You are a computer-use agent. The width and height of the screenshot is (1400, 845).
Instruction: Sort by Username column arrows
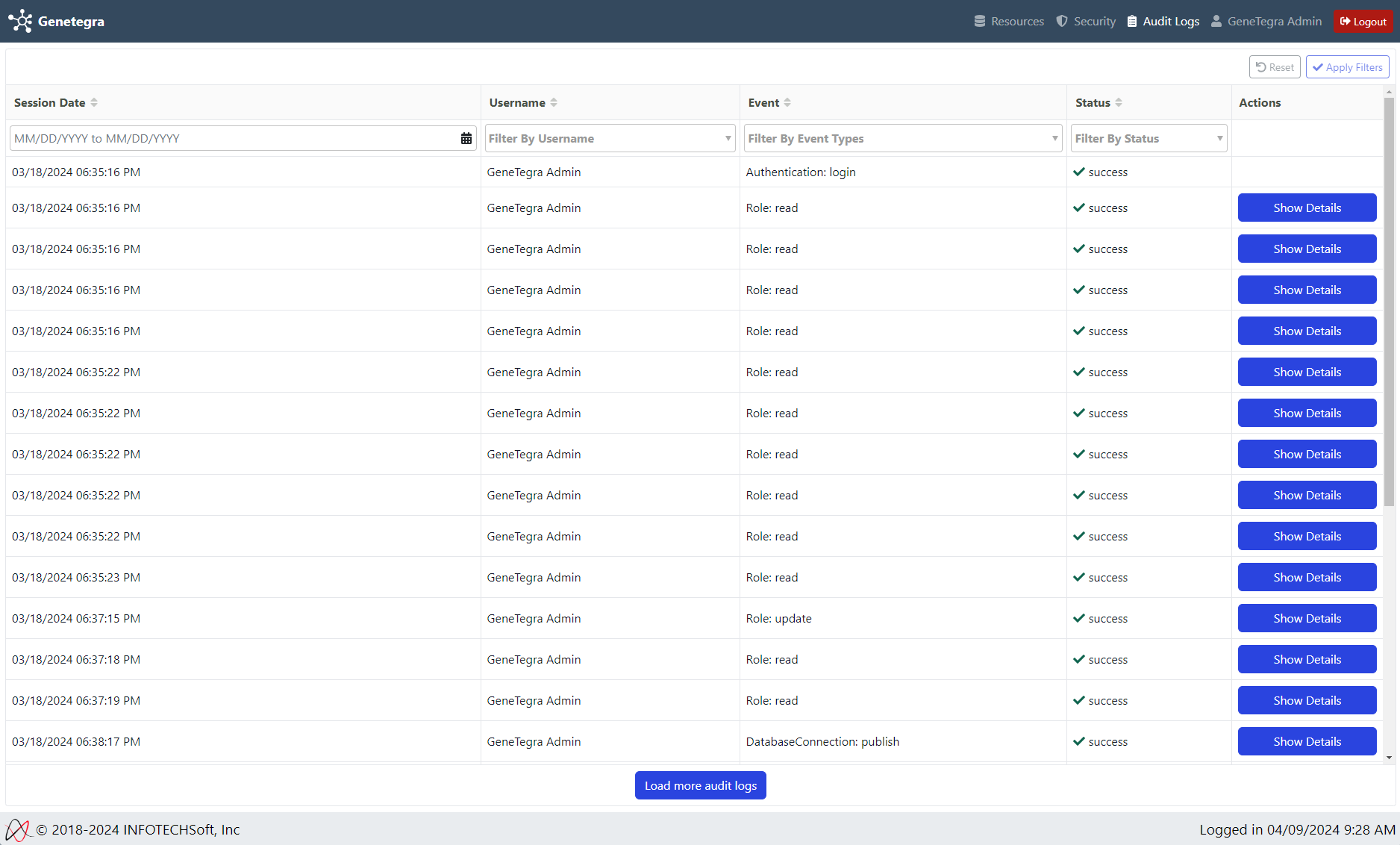[x=554, y=103]
